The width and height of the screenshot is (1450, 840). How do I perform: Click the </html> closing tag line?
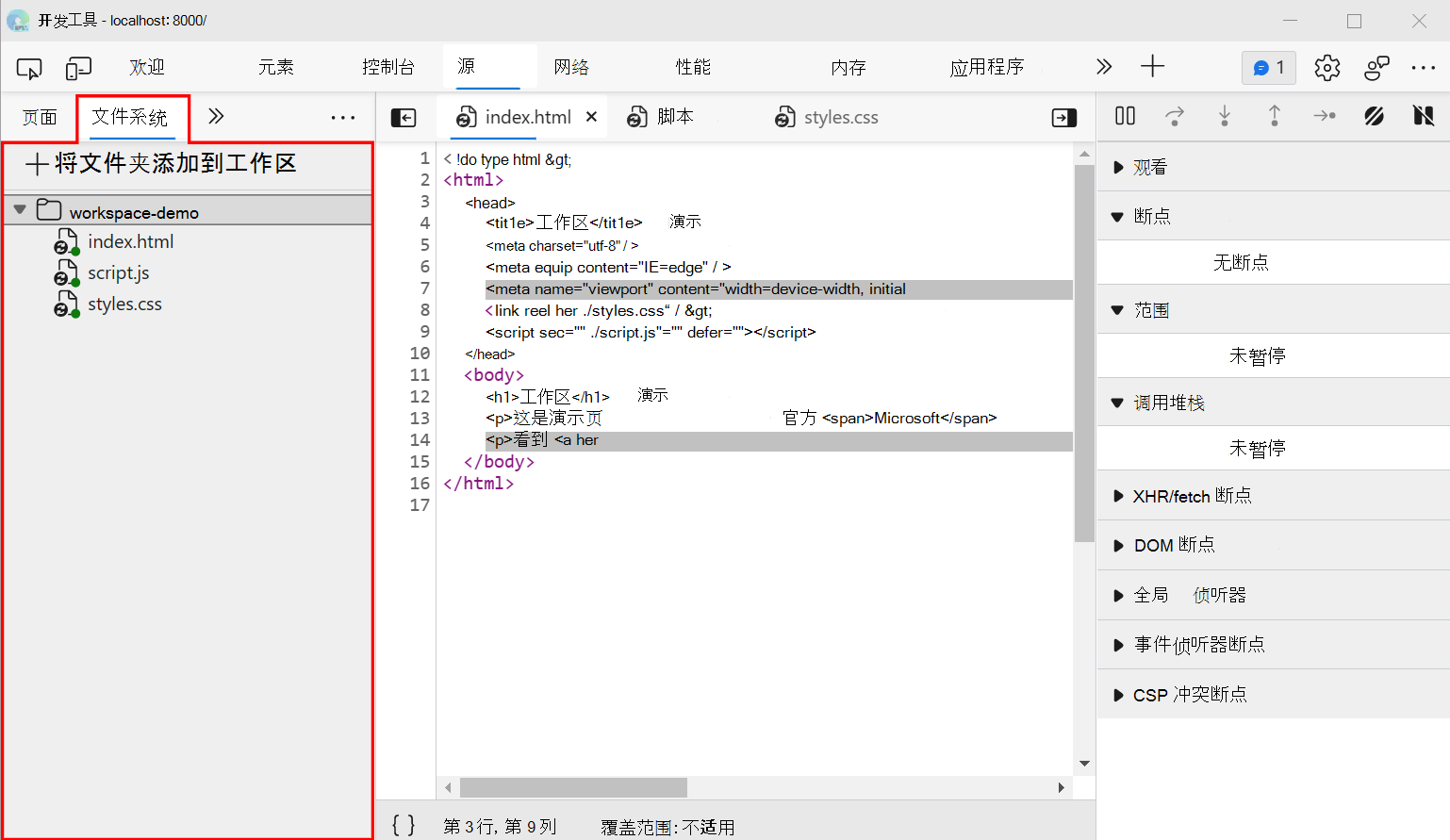(478, 484)
